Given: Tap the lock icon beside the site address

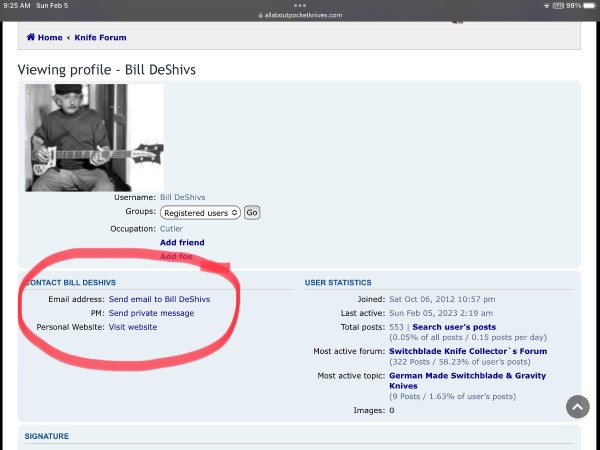Looking at the screenshot, I should click(x=261, y=15).
